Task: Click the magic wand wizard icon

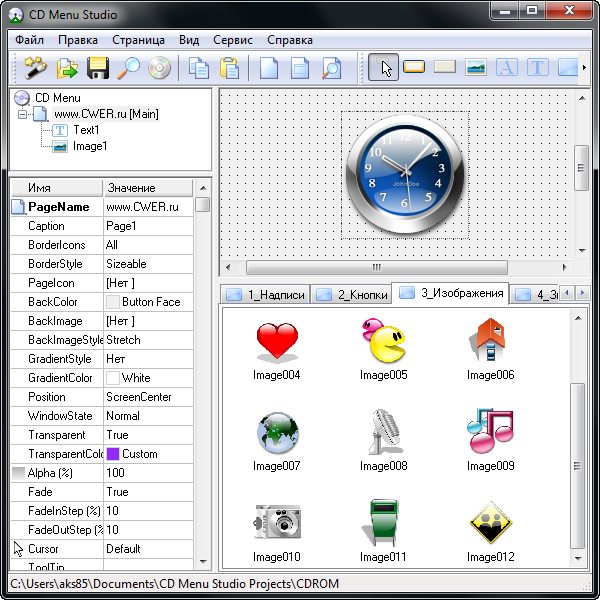Action: (x=37, y=68)
